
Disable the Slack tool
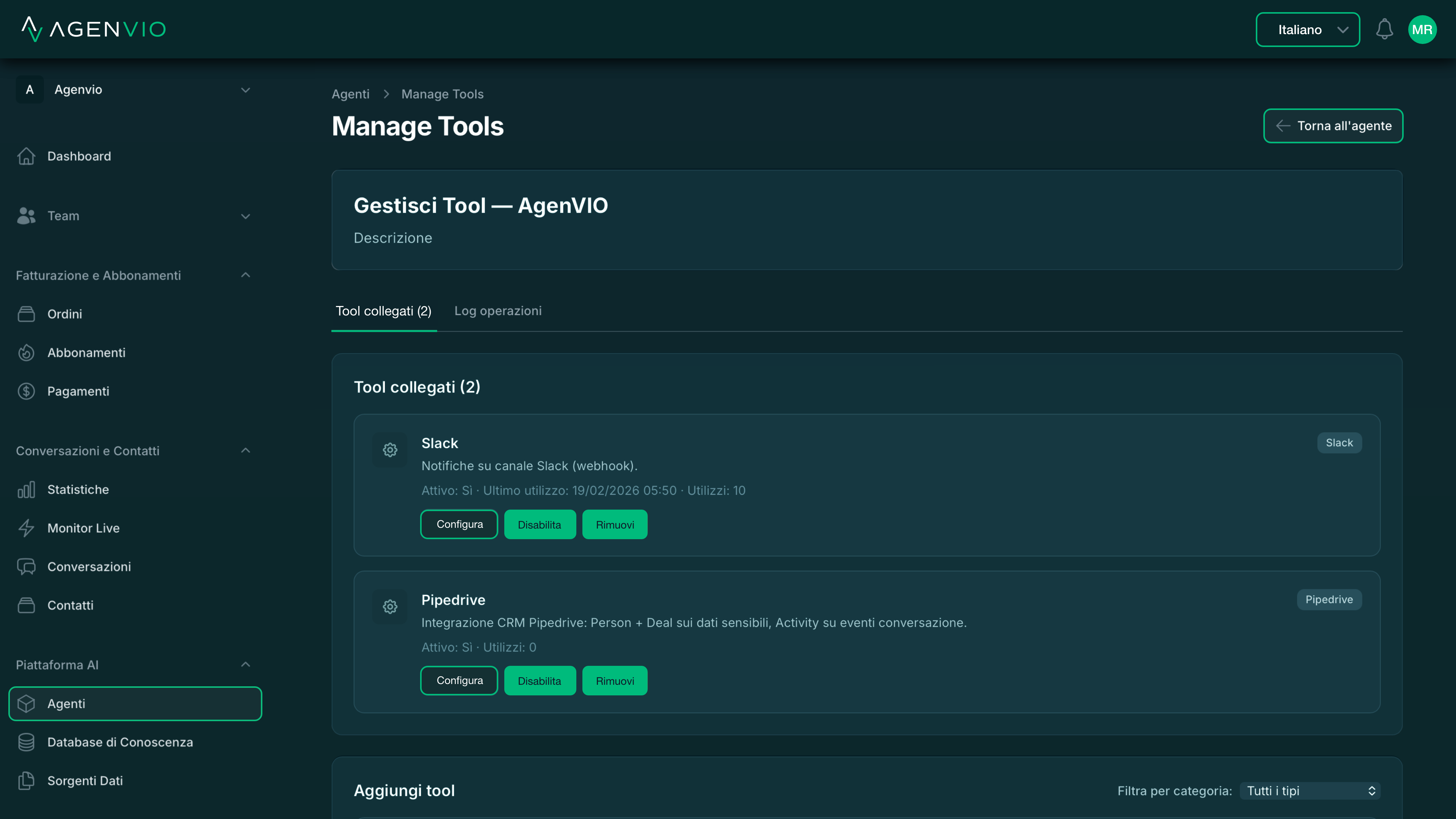539,524
